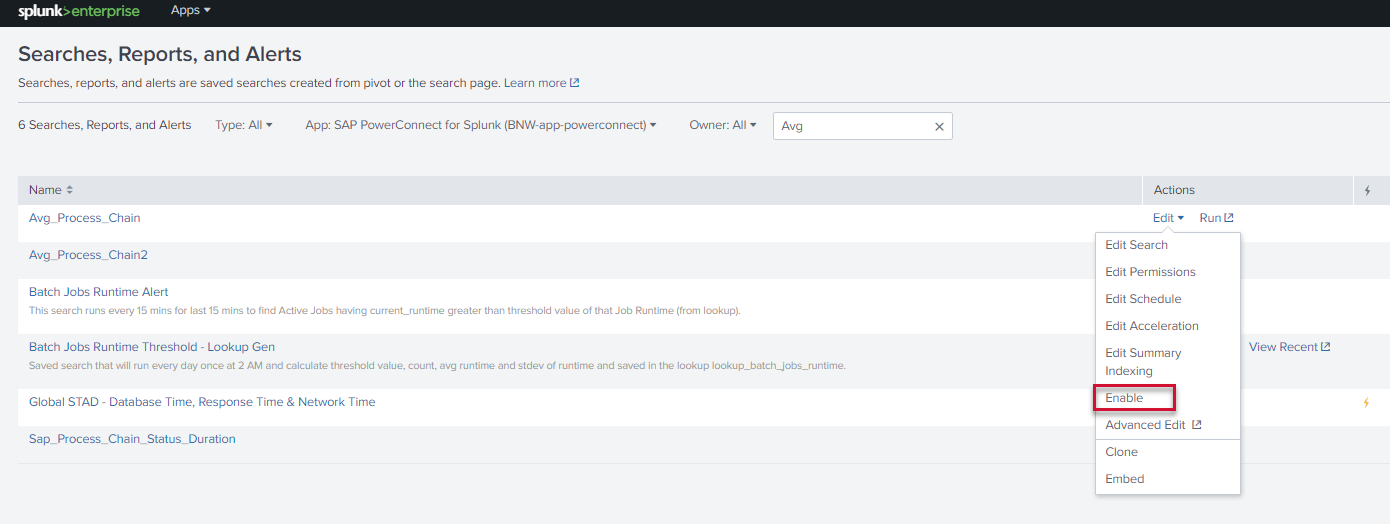Viewport: 1390px width, 524px height.
Task: Click Advanced Edit menu entry
Action: [x=1152, y=425]
